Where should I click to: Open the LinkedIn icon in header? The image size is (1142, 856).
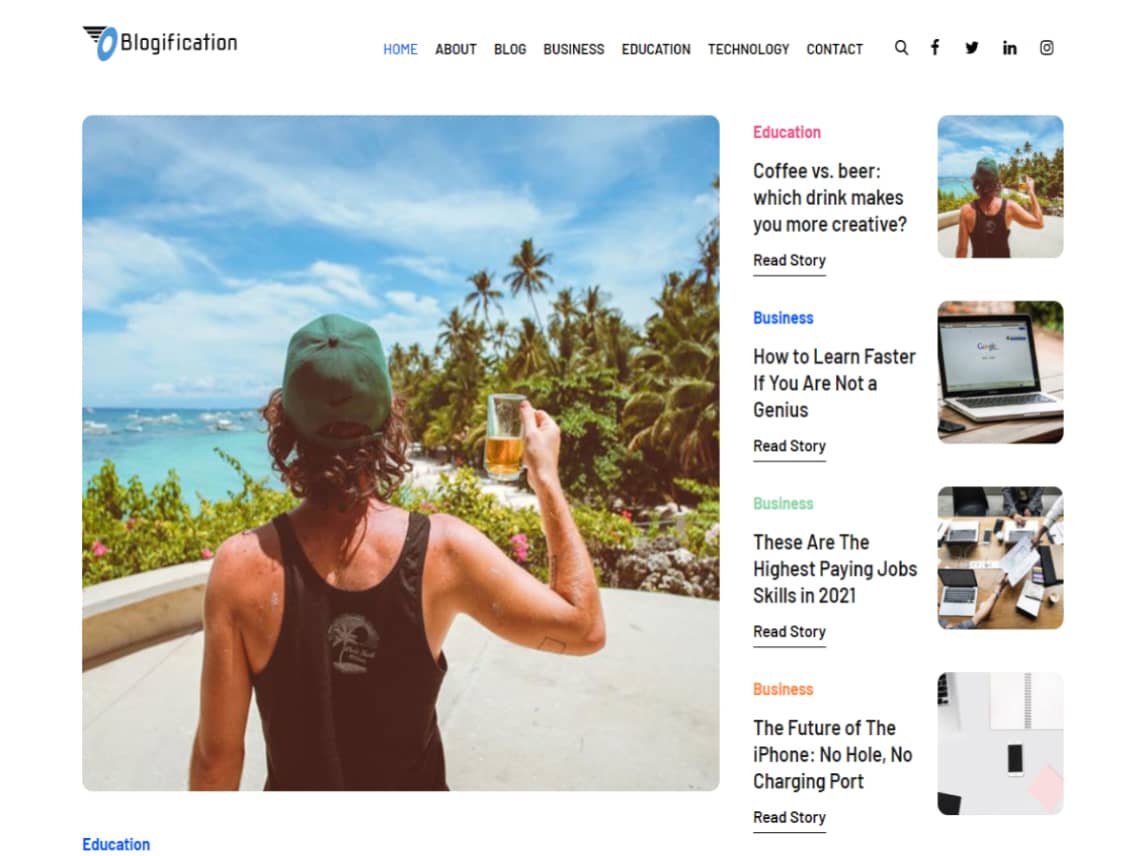click(1009, 48)
